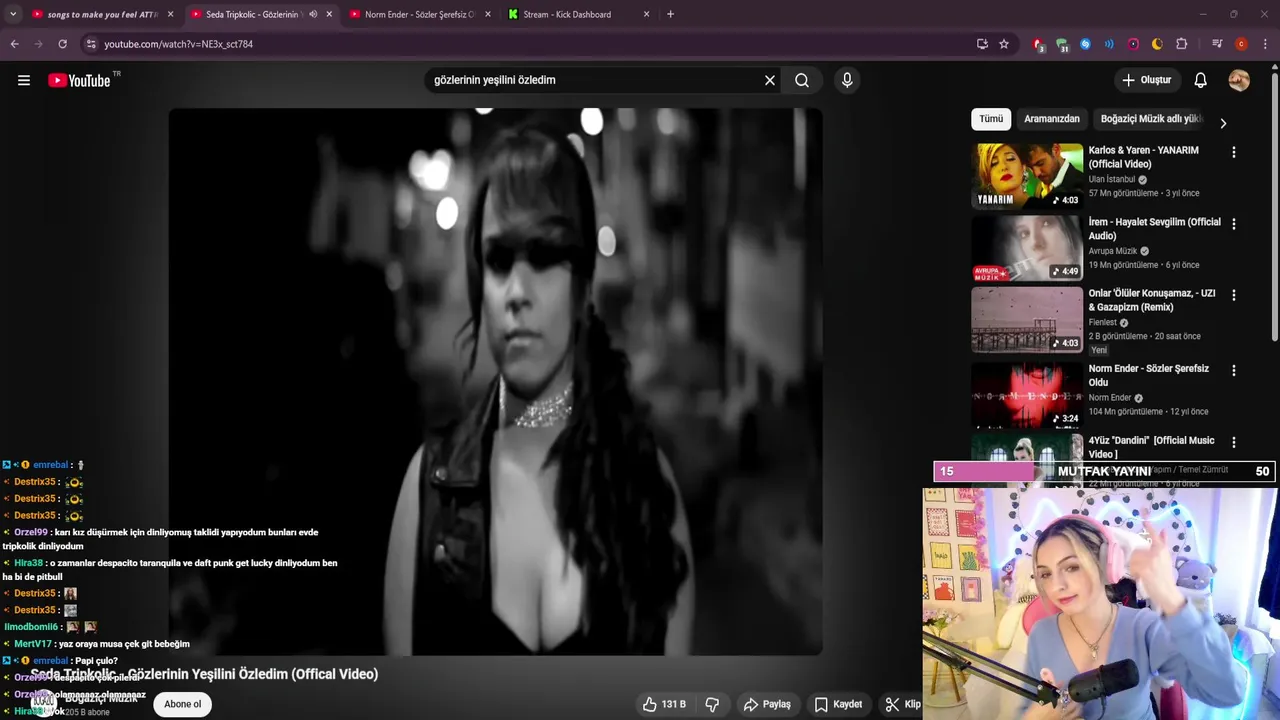This screenshot has width=1280, height=720.
Task: Open a new browser tab
Action: coord(670,14)
